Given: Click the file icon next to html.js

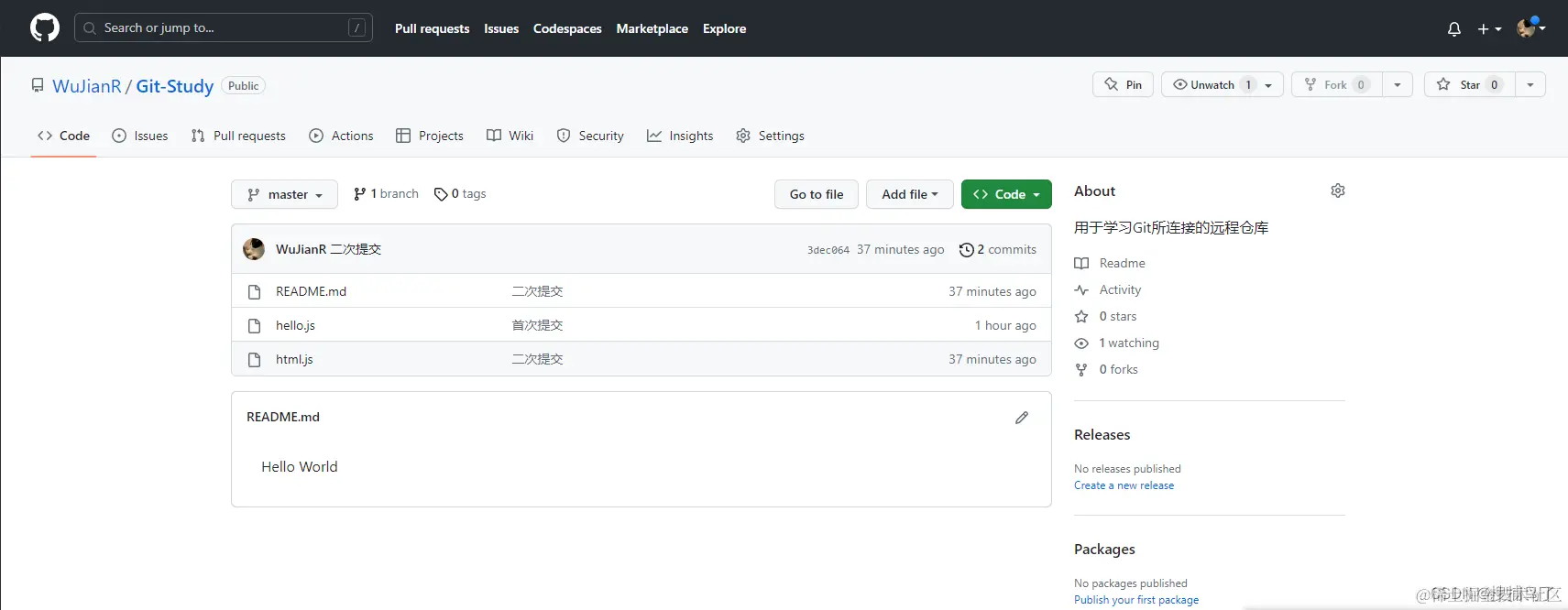Looking at the screenshot, I should pyautogui.click(x=255, y=359).
